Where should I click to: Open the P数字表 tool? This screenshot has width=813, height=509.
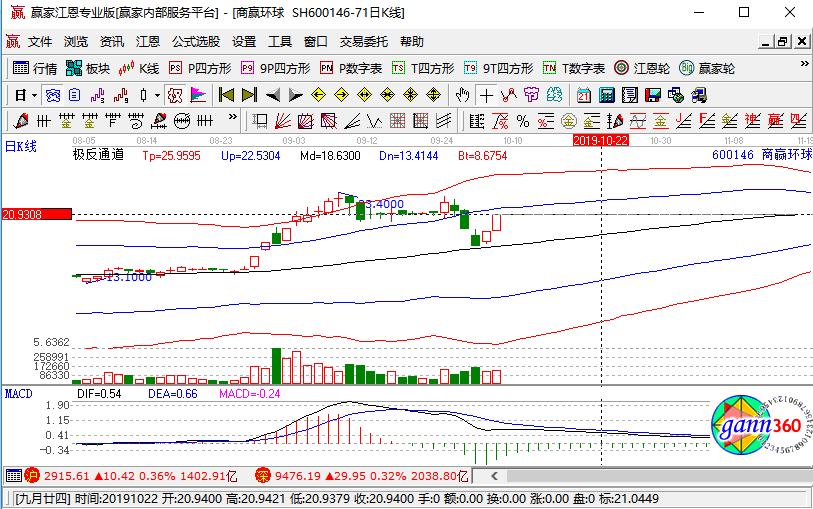click(351, 68)
